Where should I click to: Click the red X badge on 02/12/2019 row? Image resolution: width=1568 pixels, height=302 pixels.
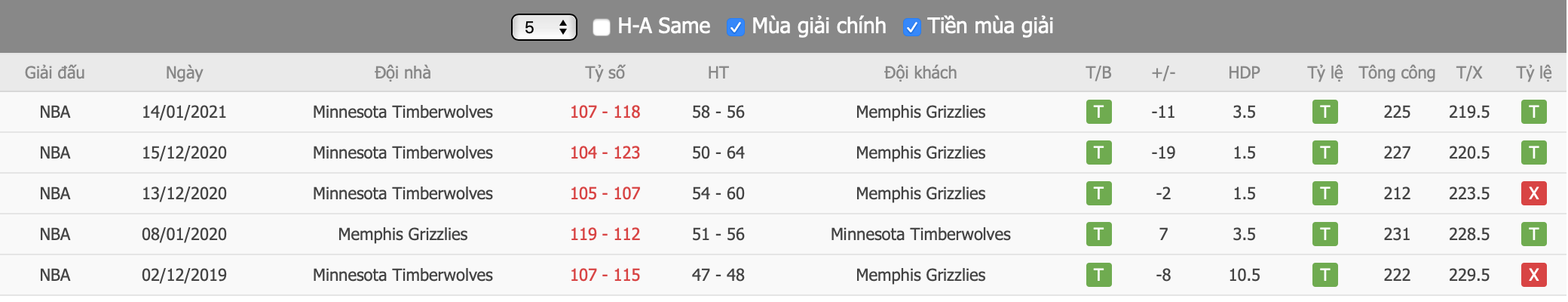[x=1533, y=275]
